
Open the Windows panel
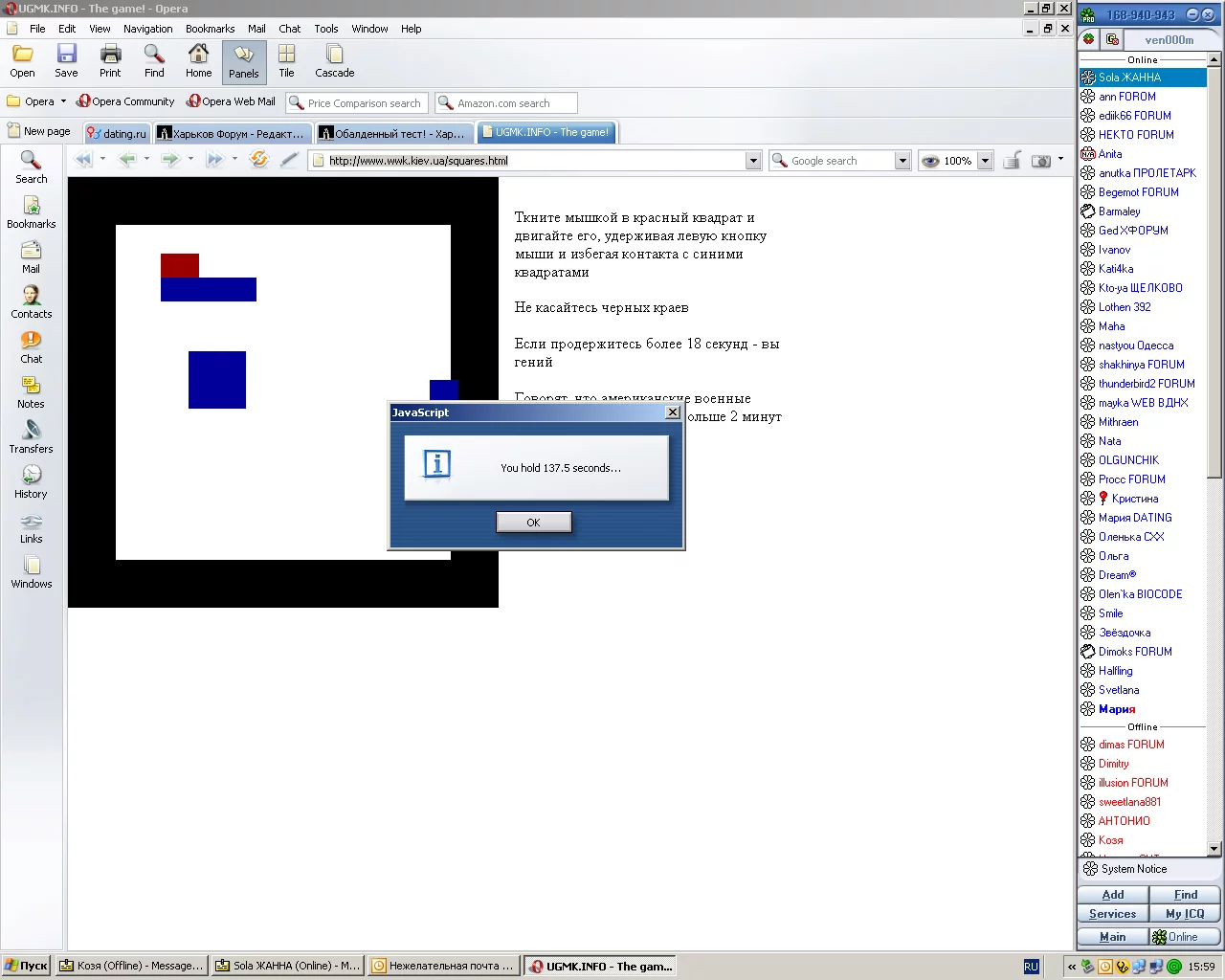[x=32, y=572]
